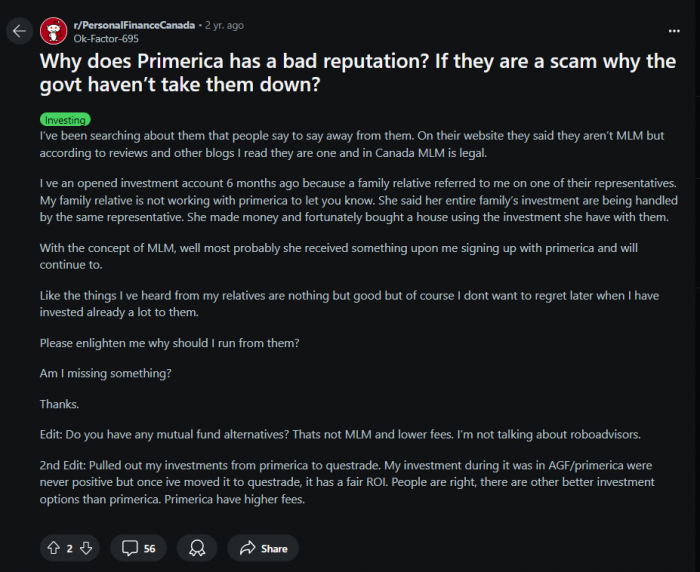
Task: Click the 'Edit: mutual fund alternatives' paragraph
Action: tap(340, 434)
